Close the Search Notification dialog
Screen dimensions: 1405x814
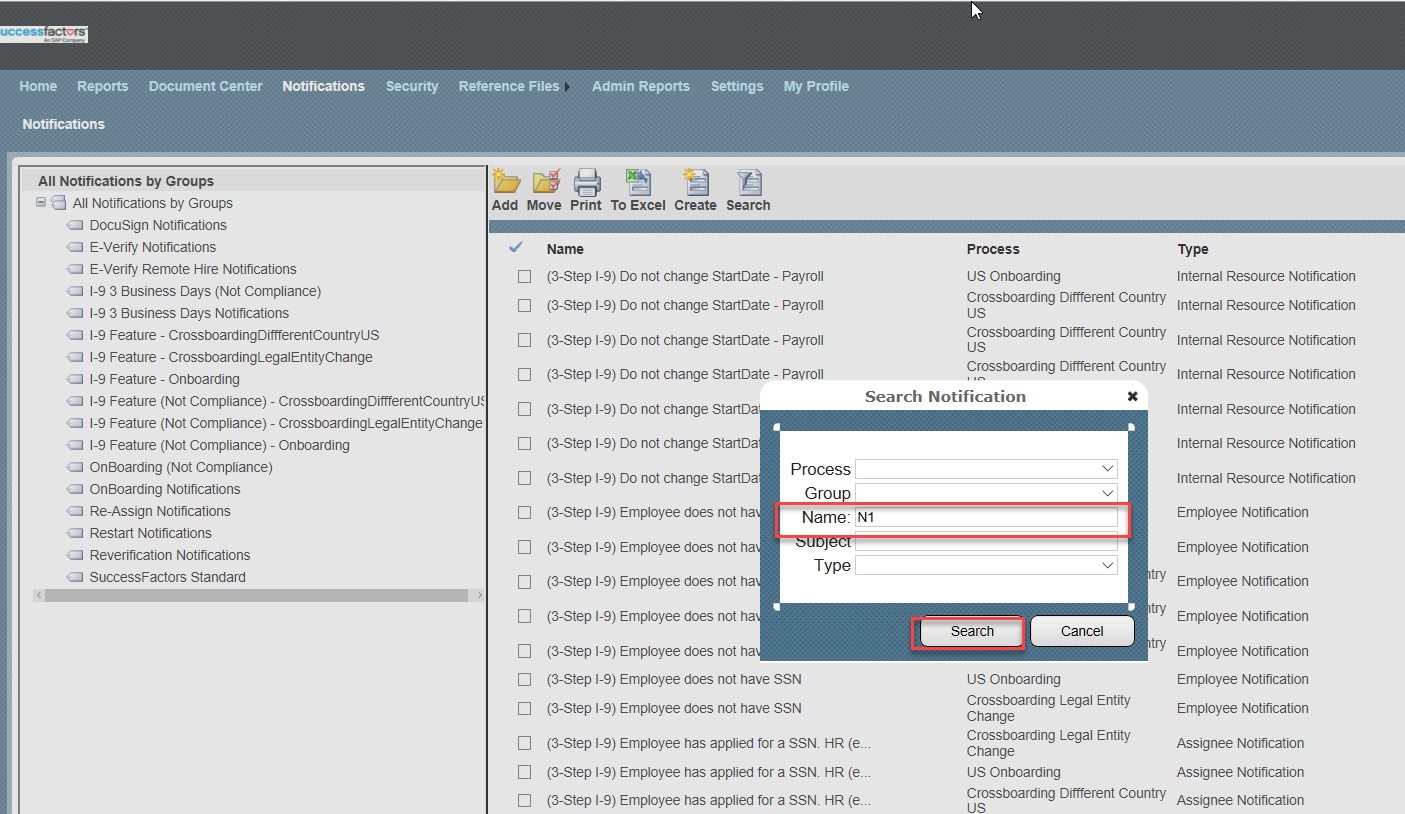pos(1133,396)
